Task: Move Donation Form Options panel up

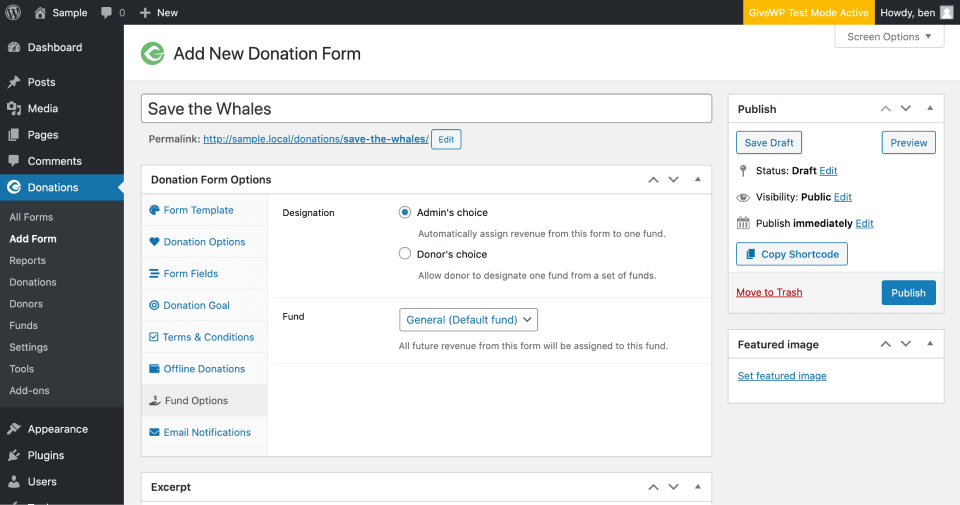Action: pos(653,179)
